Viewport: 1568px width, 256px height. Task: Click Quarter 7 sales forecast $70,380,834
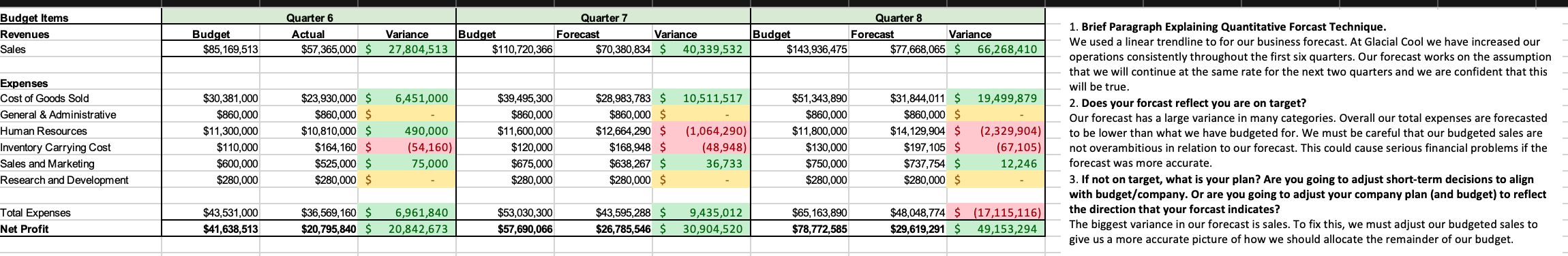click(x=603, y=49)
